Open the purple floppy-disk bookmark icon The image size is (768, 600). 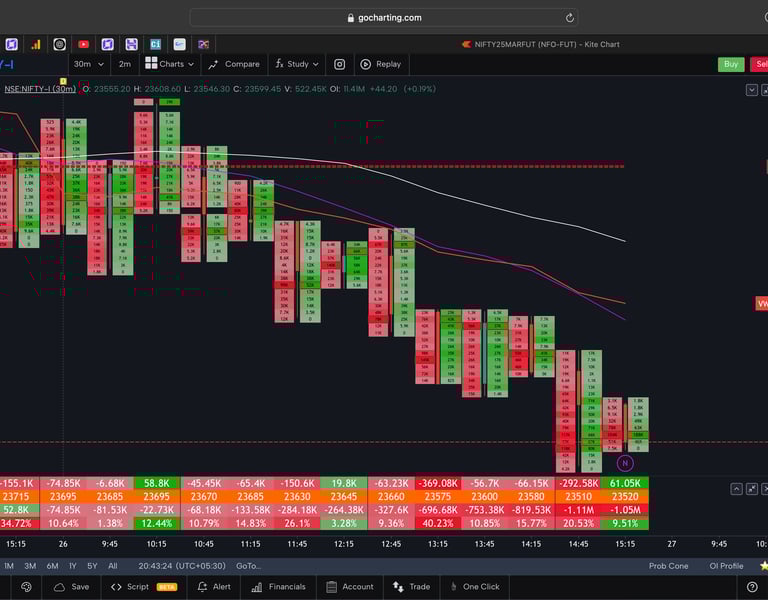(131, 45)
